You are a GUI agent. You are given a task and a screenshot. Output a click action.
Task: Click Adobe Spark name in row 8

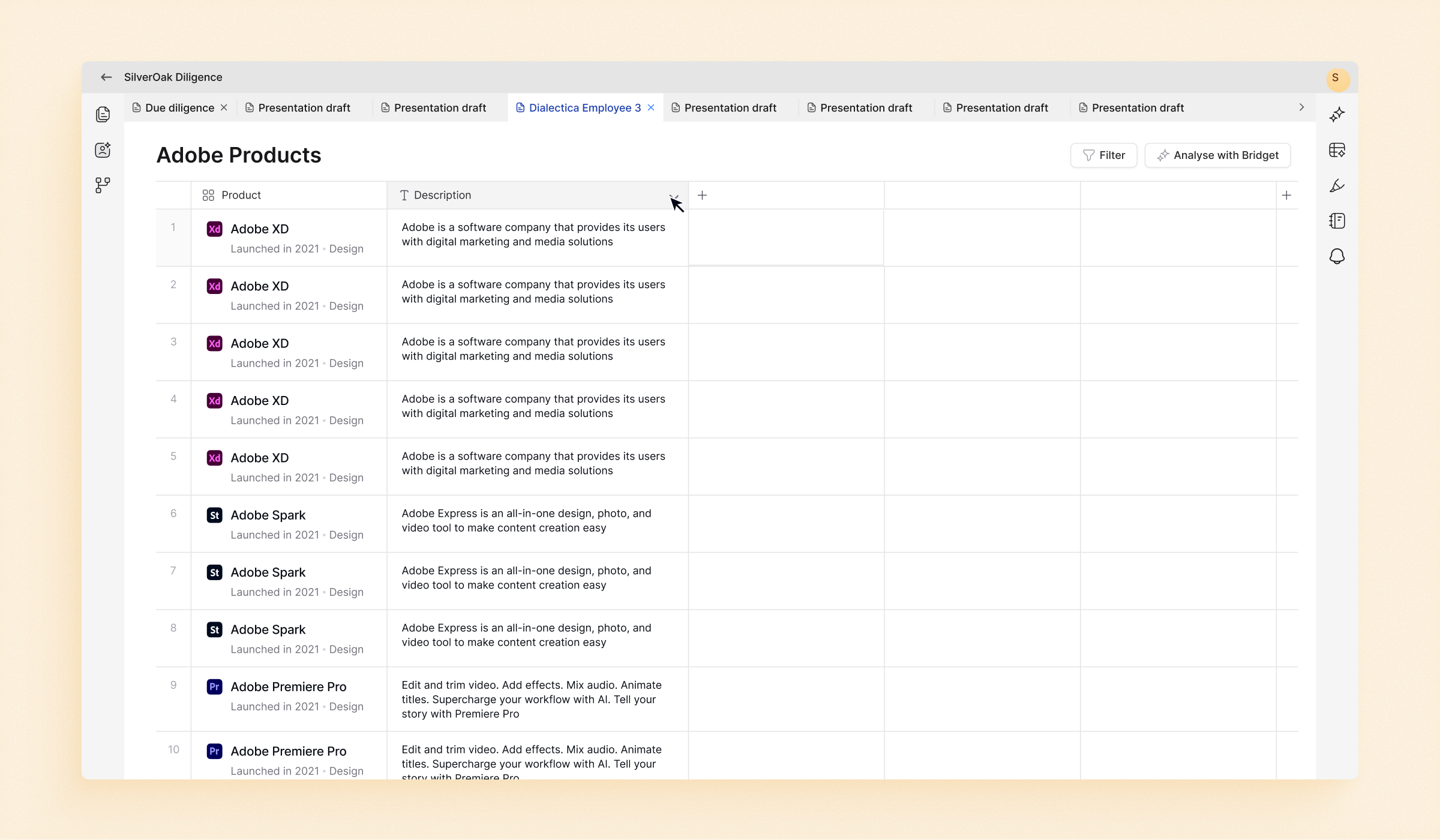(x=268, y=630)
